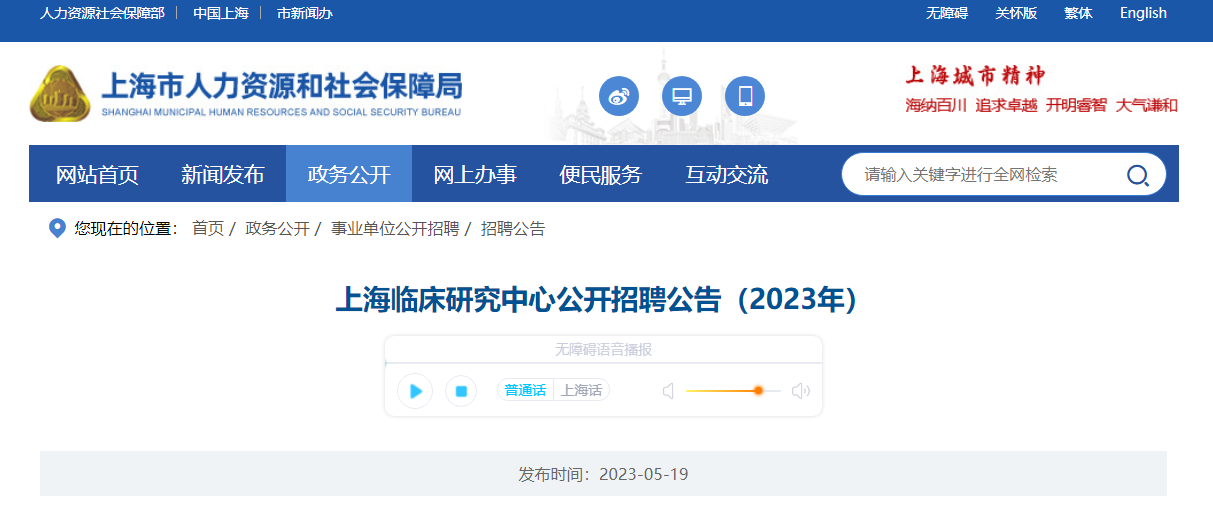Switch to 繁体 traditional Chinese
This screenshot has width=1213, height=507.
[x=1079, y=13]
